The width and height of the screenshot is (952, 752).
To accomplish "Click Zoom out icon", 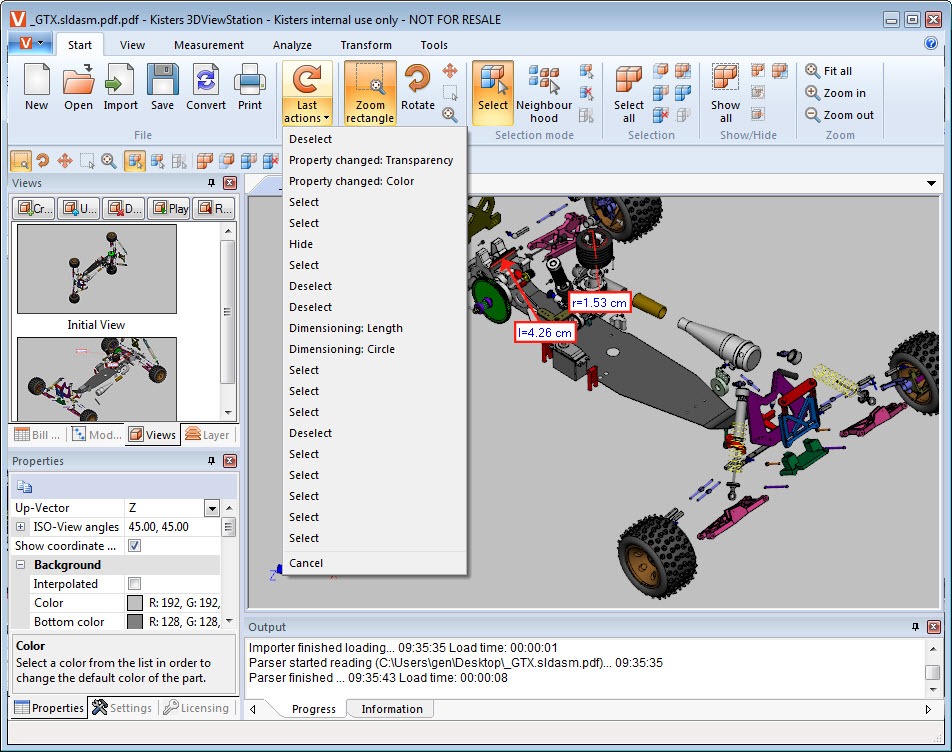I will point(839,115).
